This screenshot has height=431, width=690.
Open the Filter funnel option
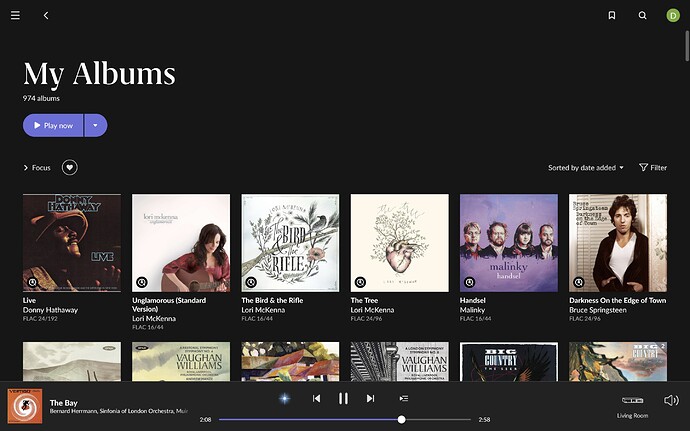tap(653, 168)
